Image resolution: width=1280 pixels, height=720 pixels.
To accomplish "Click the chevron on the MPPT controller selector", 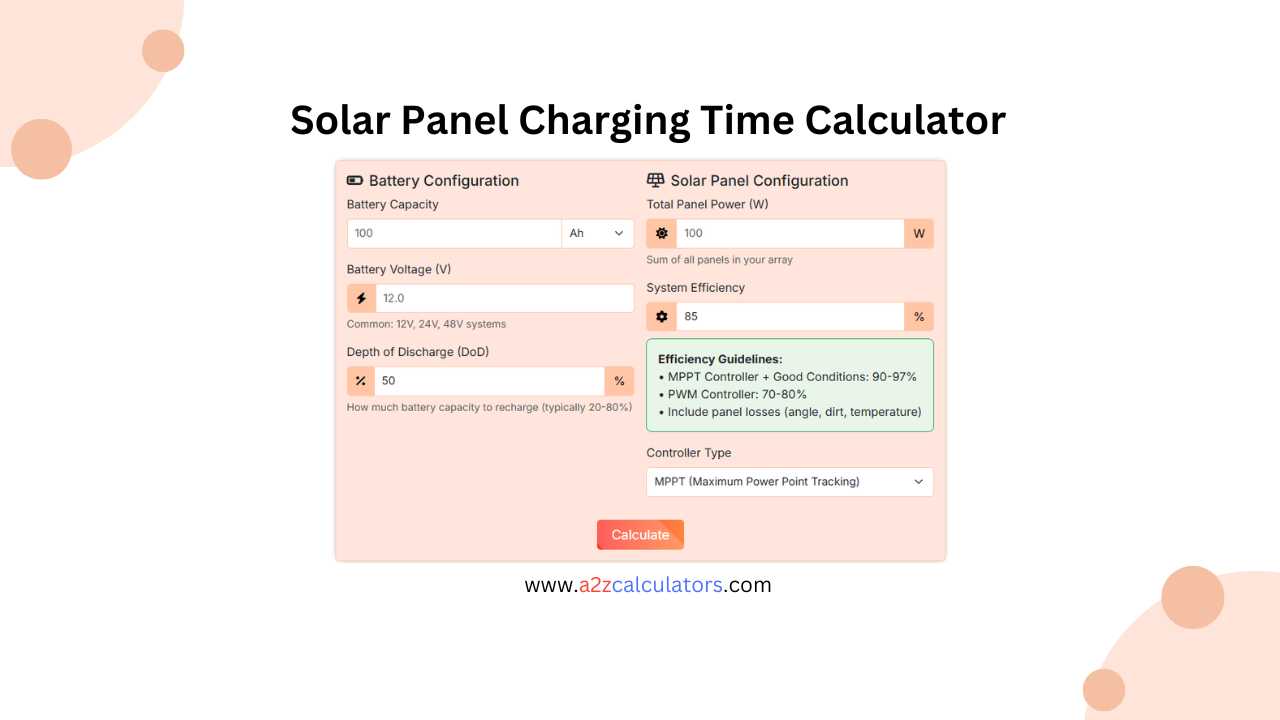I will click(918, 481).
